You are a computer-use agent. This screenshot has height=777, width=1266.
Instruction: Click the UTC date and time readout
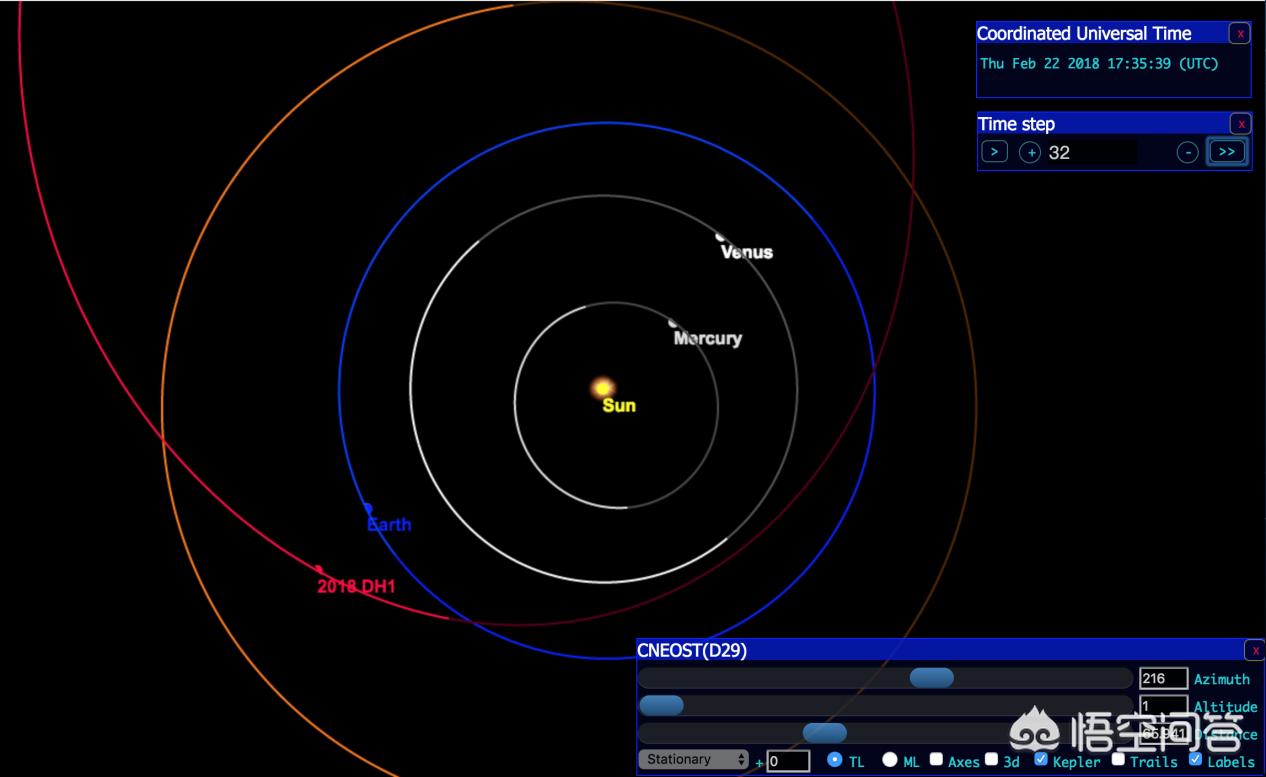point(1099,63)
